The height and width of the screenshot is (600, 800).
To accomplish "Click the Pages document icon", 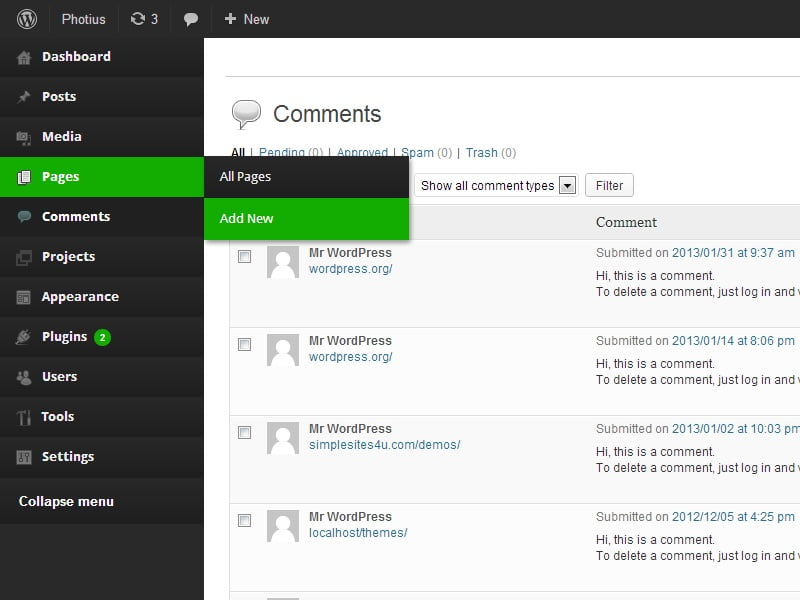I will 23,177.
